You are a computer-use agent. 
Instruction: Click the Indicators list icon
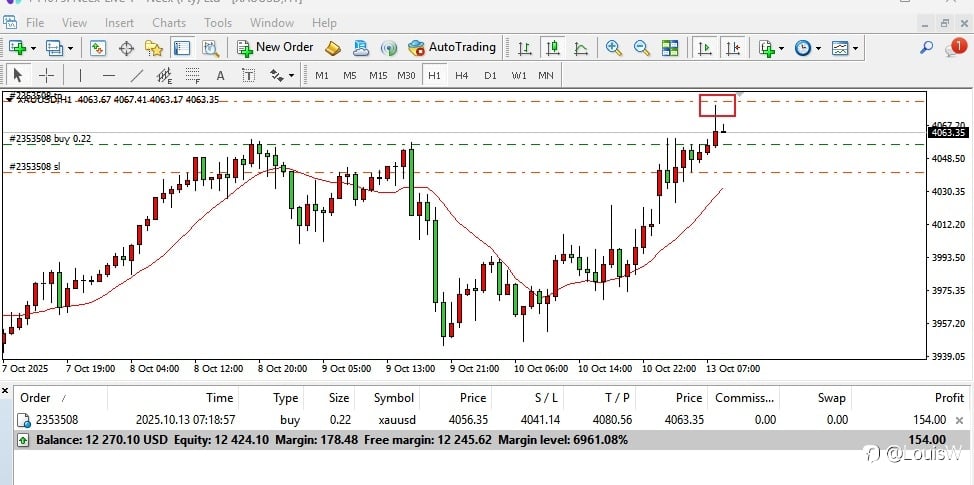767,47
